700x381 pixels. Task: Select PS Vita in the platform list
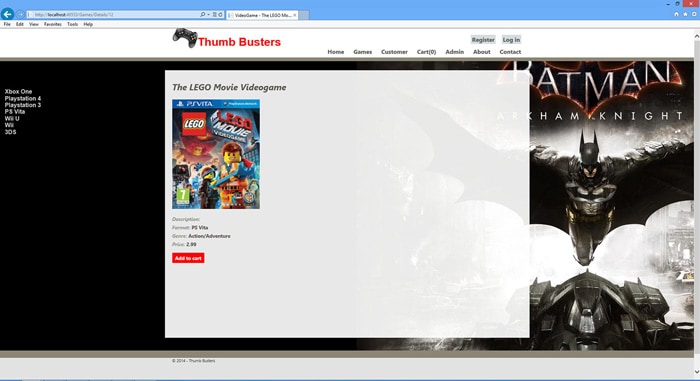(15, 112)
